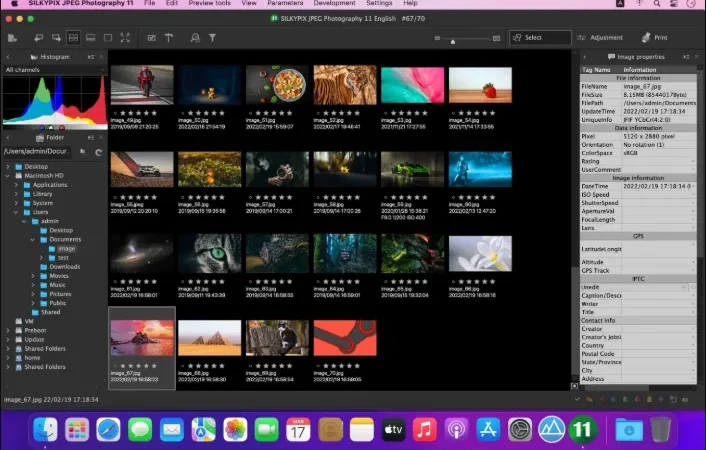Click the next image arrow icon
Image resolution: width=706 pixels, height=450 pixels.
click(x=56, y=38)
